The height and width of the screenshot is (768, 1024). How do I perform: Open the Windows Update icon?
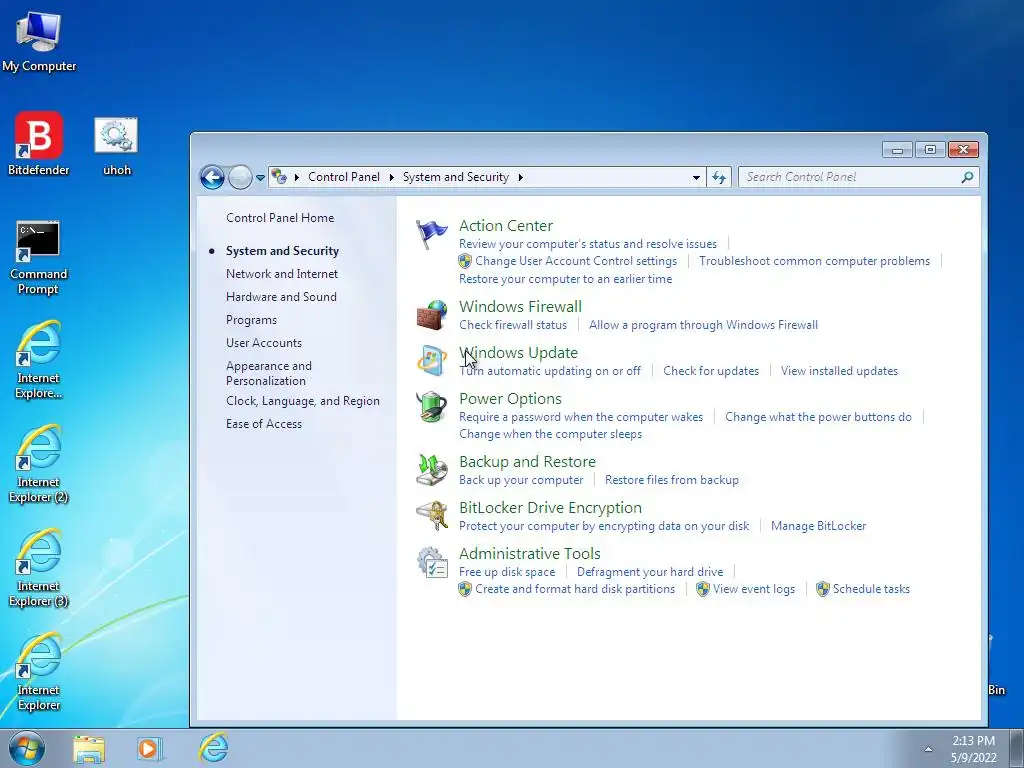pyautogui.click(x=432, y=360)
